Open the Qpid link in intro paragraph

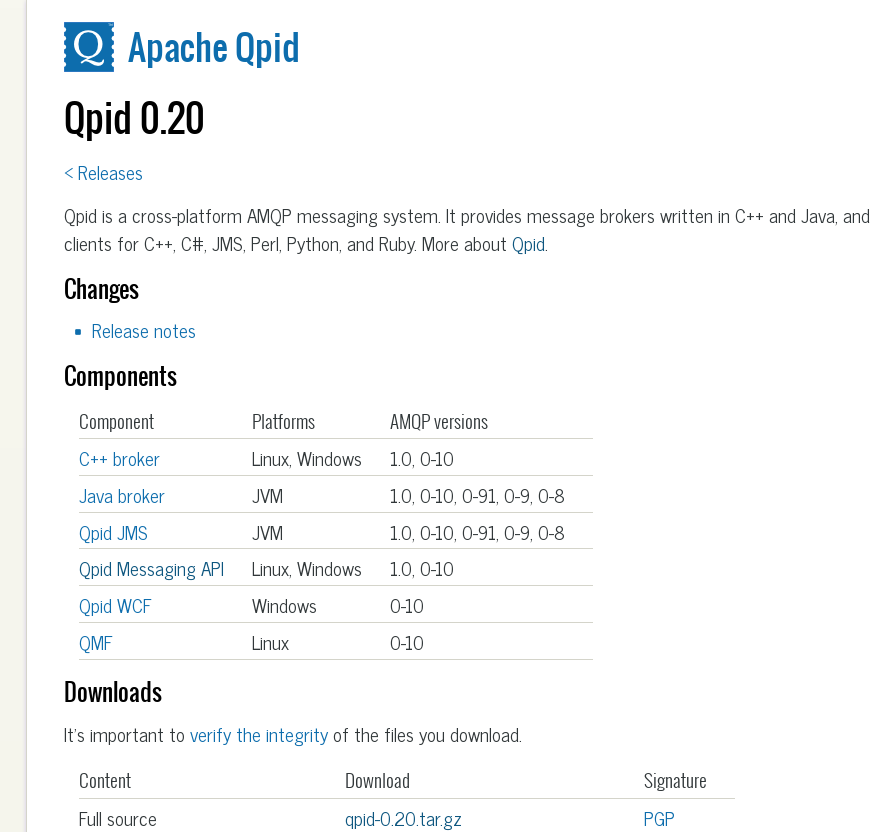click(x=528, y=244)
